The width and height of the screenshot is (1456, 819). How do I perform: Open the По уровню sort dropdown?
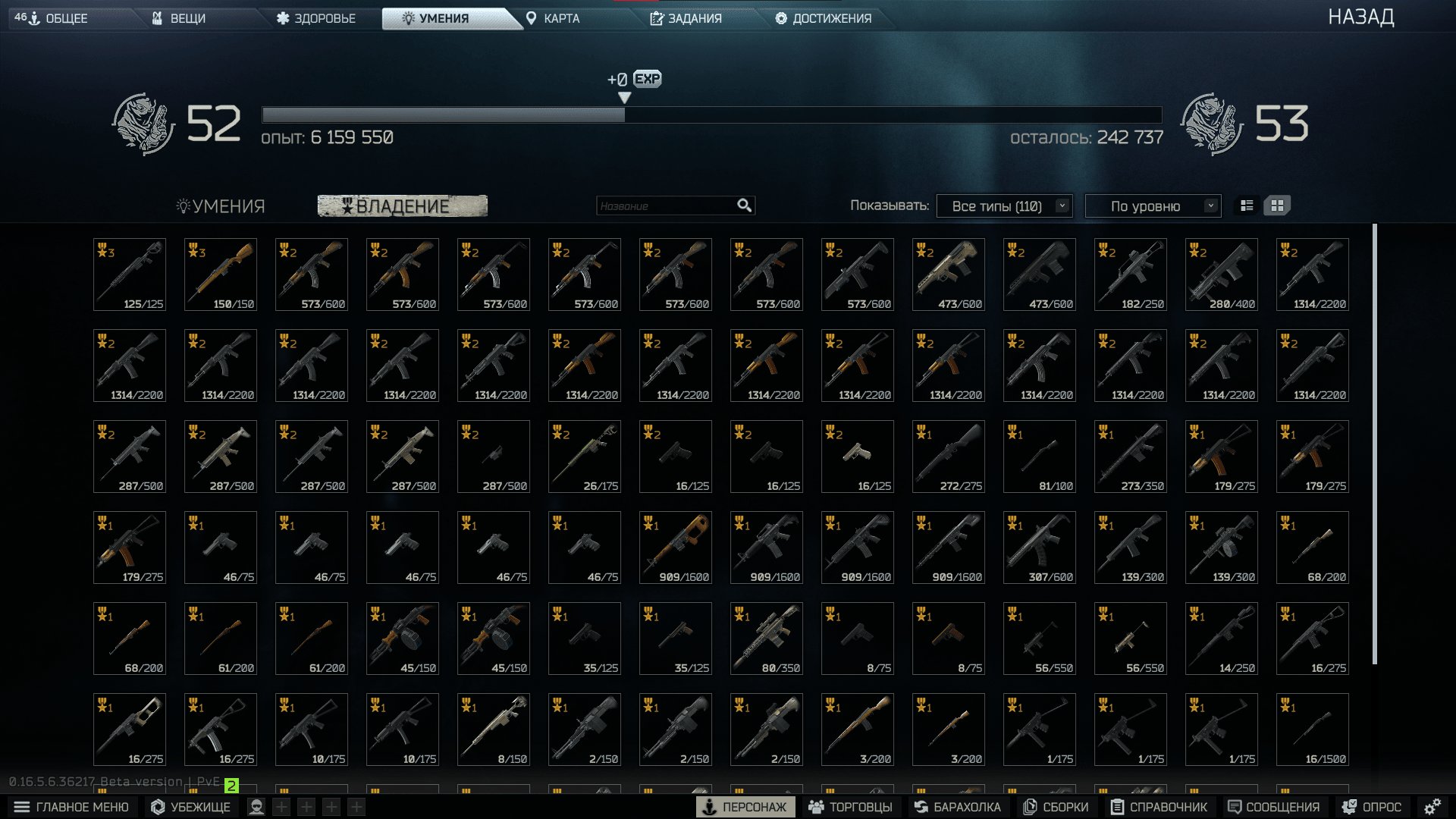tap(1153, 206)
